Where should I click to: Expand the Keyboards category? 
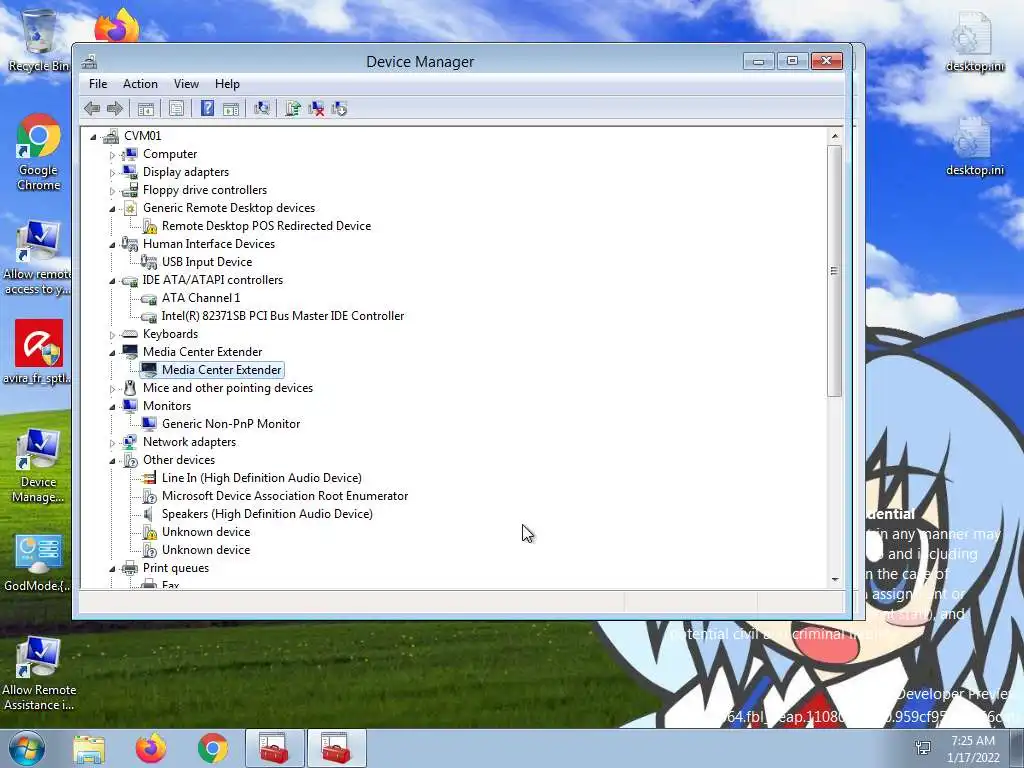112,335
